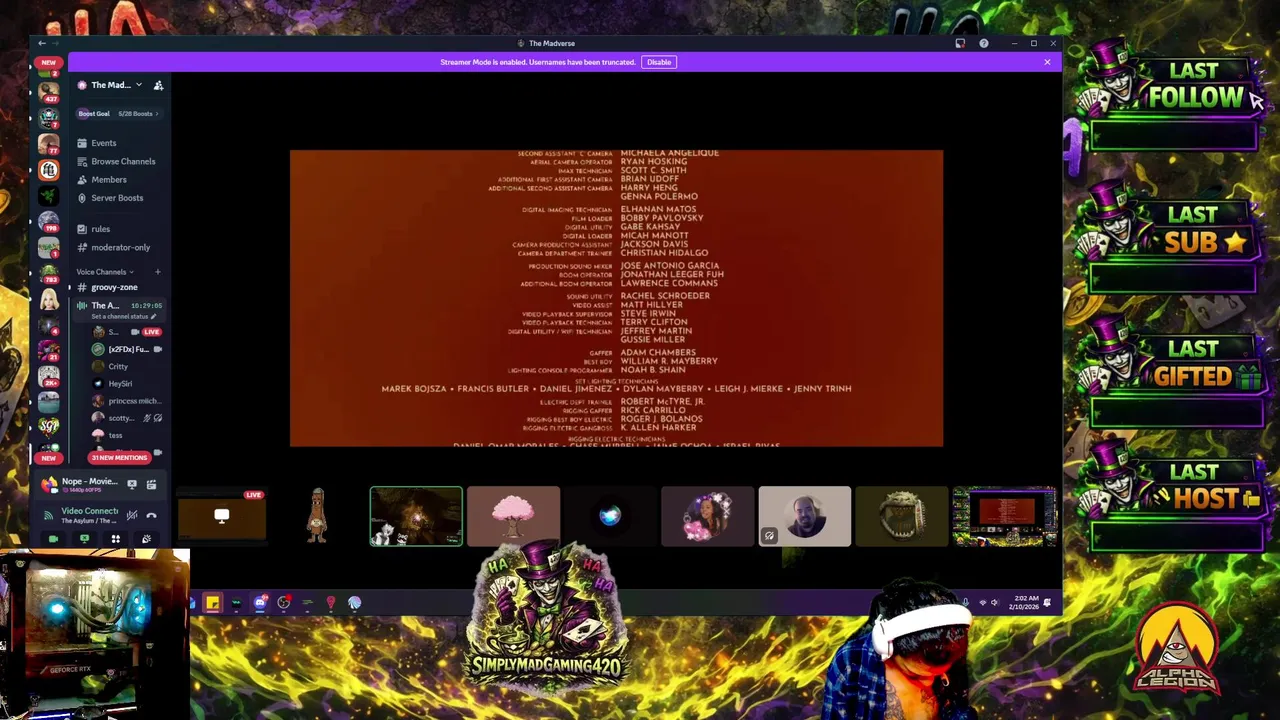
Task: Open activities clapperboard icon beside Nope - Movie
Action: click(151, 484)
